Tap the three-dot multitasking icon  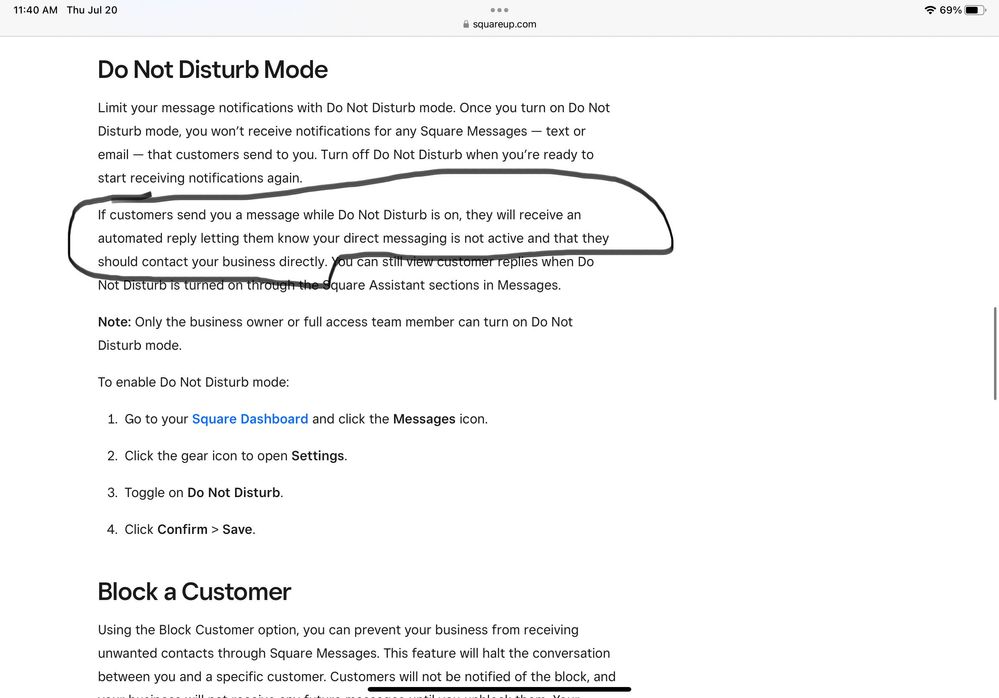click(x=499, y=10)
